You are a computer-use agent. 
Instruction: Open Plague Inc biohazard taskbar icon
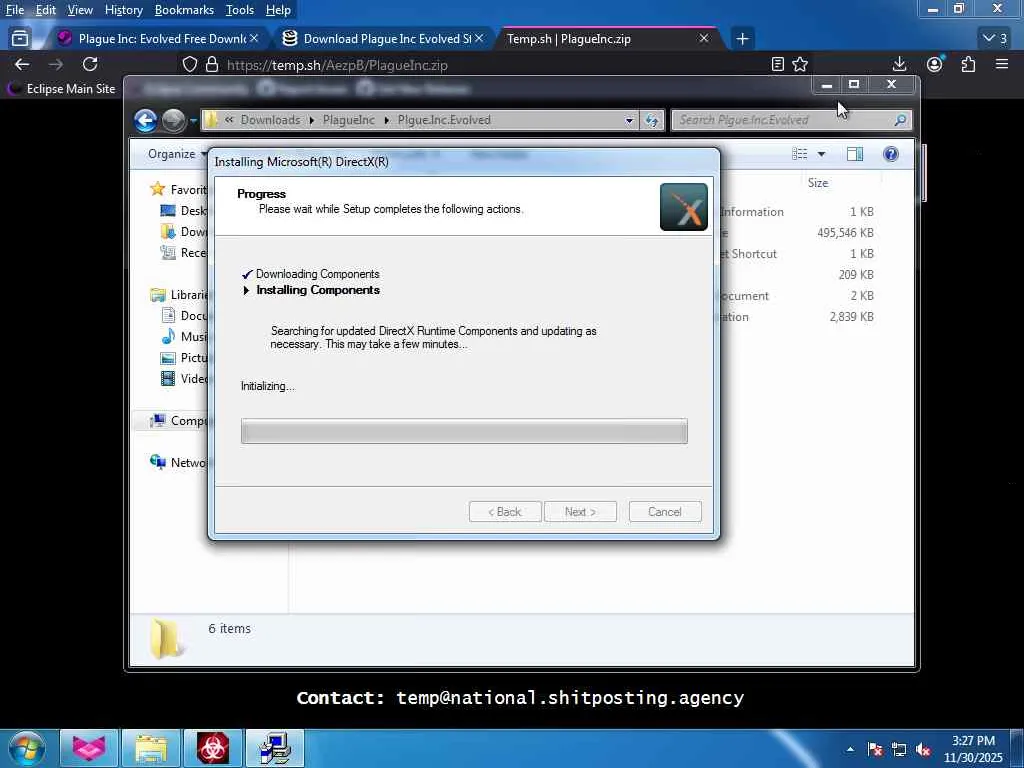tap(213, 748)
